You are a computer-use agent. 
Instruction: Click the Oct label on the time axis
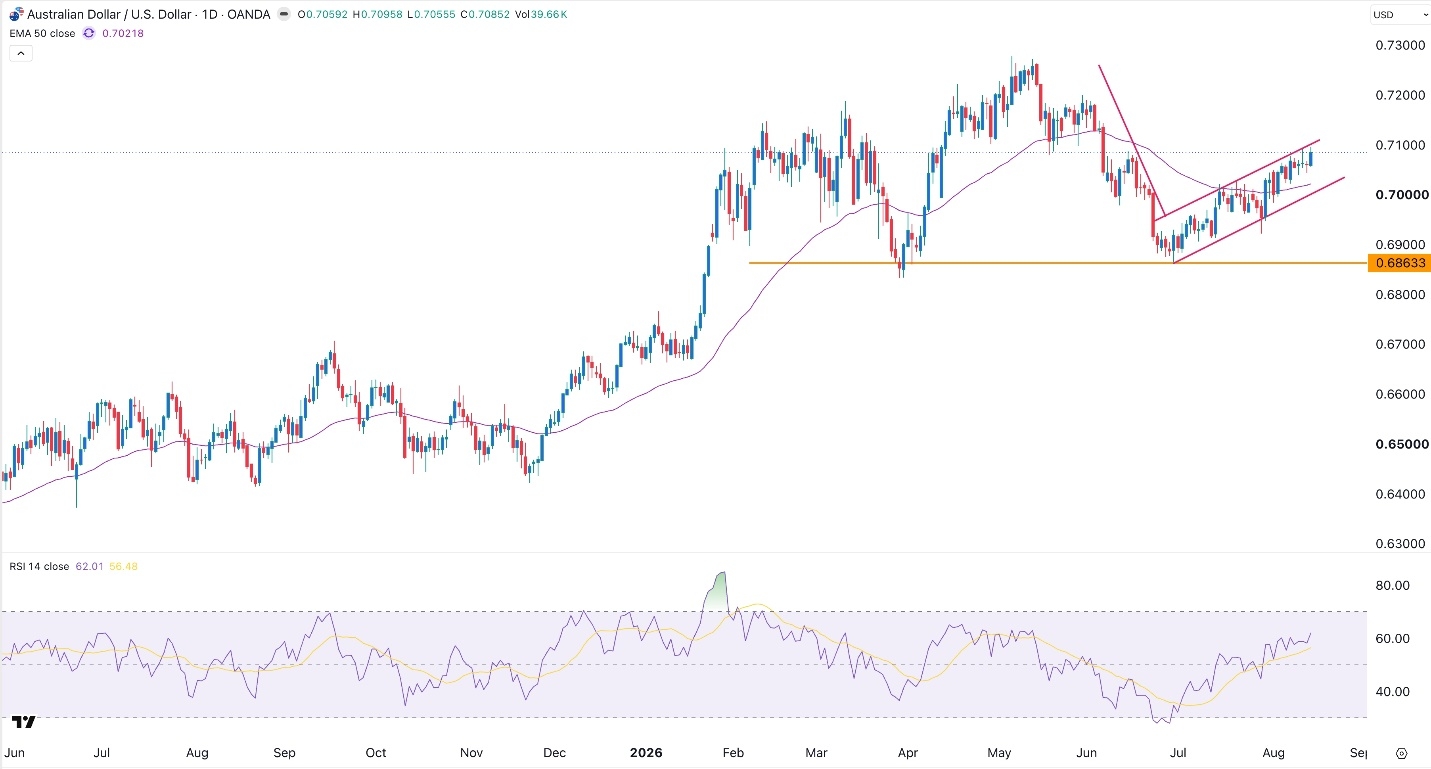(x=376, y=752)
